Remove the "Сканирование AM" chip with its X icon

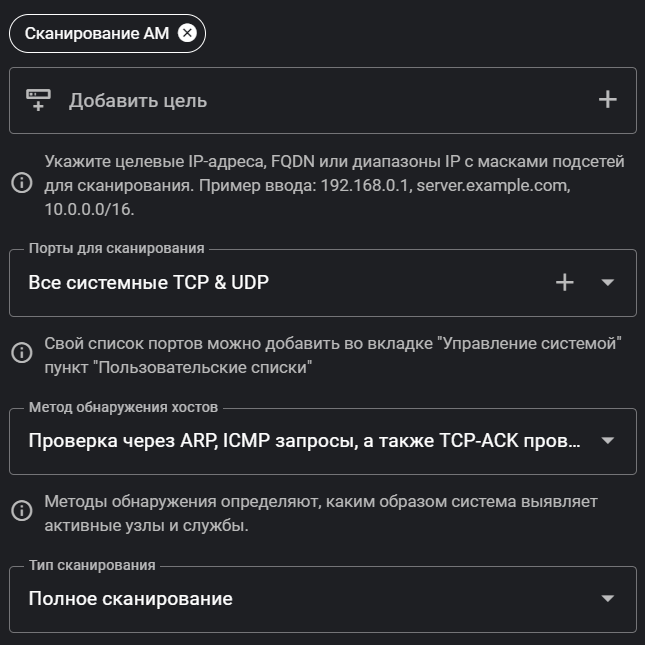pyautogui.click(x=187, y=33)
